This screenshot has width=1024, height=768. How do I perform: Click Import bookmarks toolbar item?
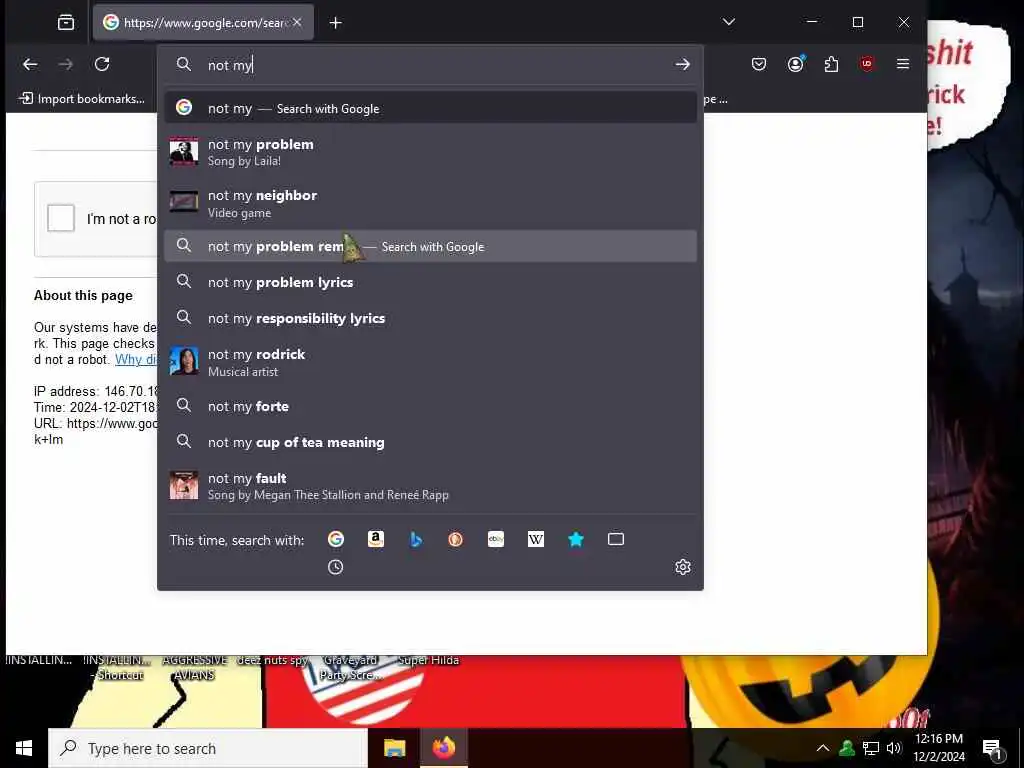tap(82, 99)
